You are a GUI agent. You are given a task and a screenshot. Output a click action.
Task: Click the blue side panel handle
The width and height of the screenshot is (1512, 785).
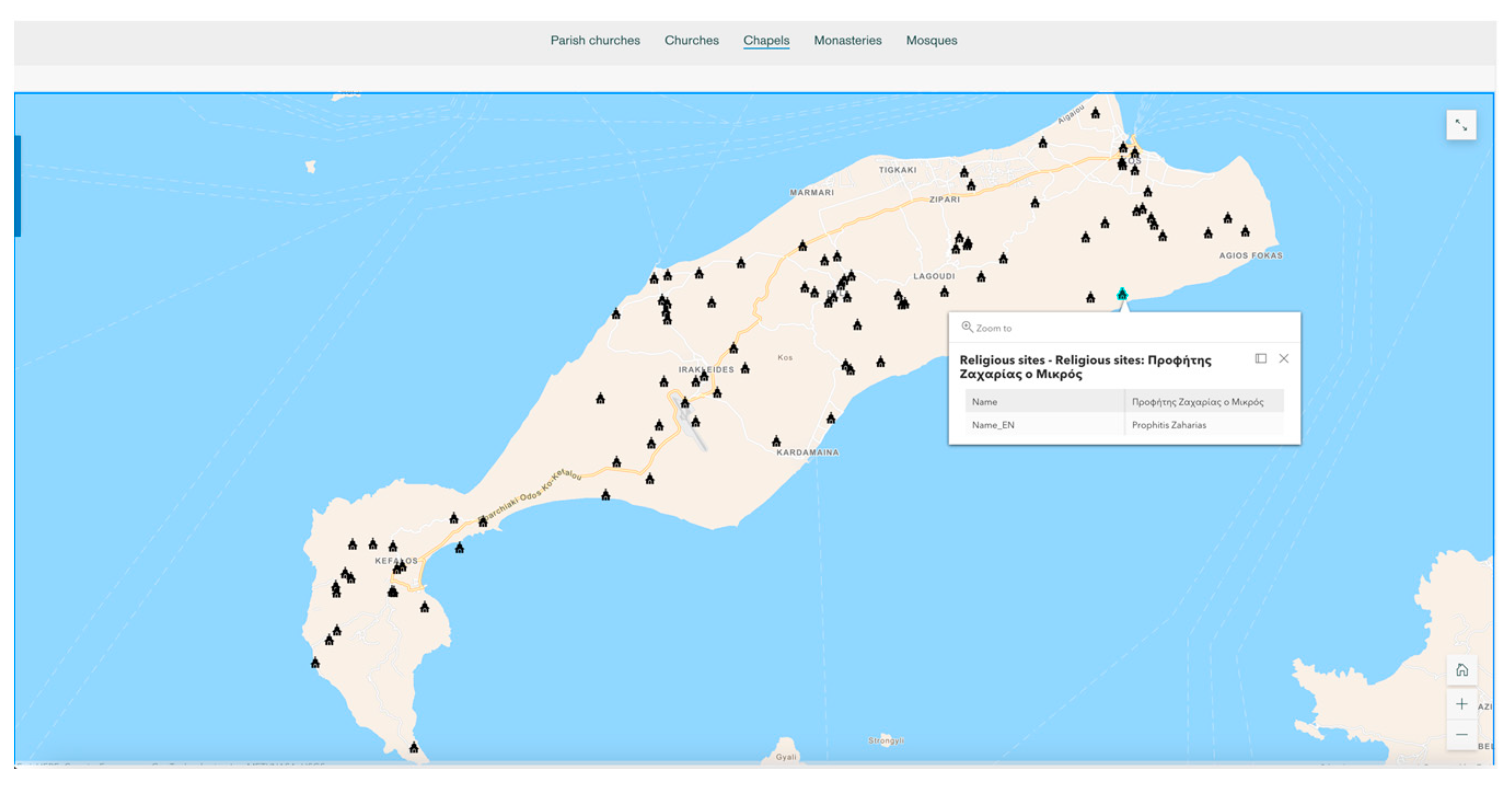click(x=18, y=186)
